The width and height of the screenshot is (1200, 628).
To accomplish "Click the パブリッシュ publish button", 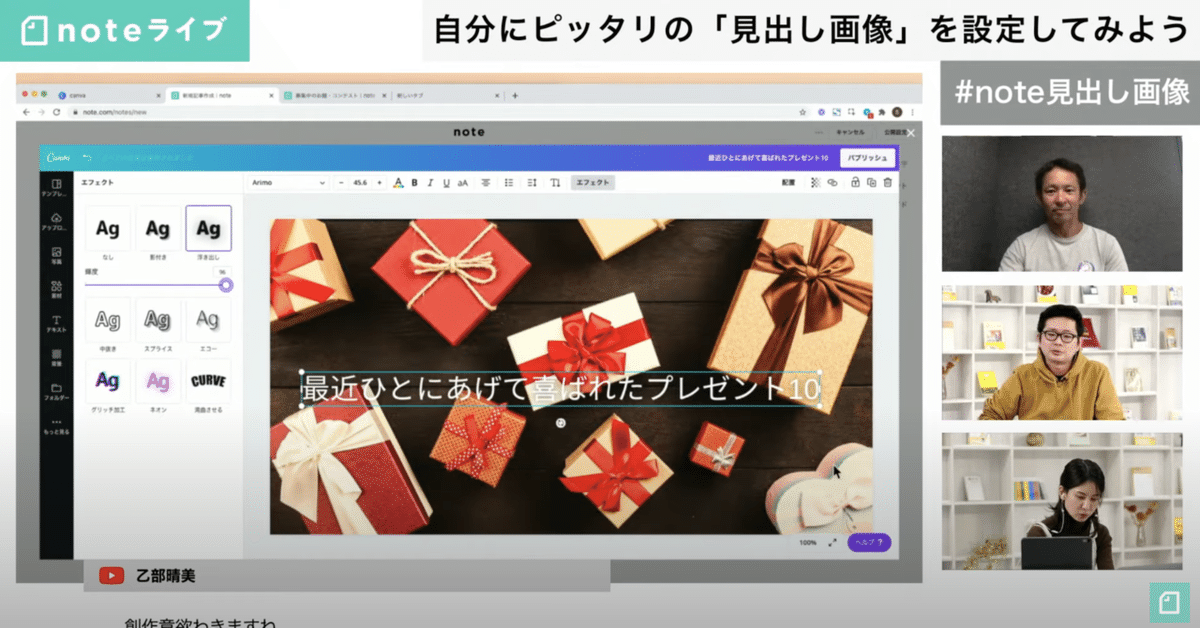I will tap(866, 158).
